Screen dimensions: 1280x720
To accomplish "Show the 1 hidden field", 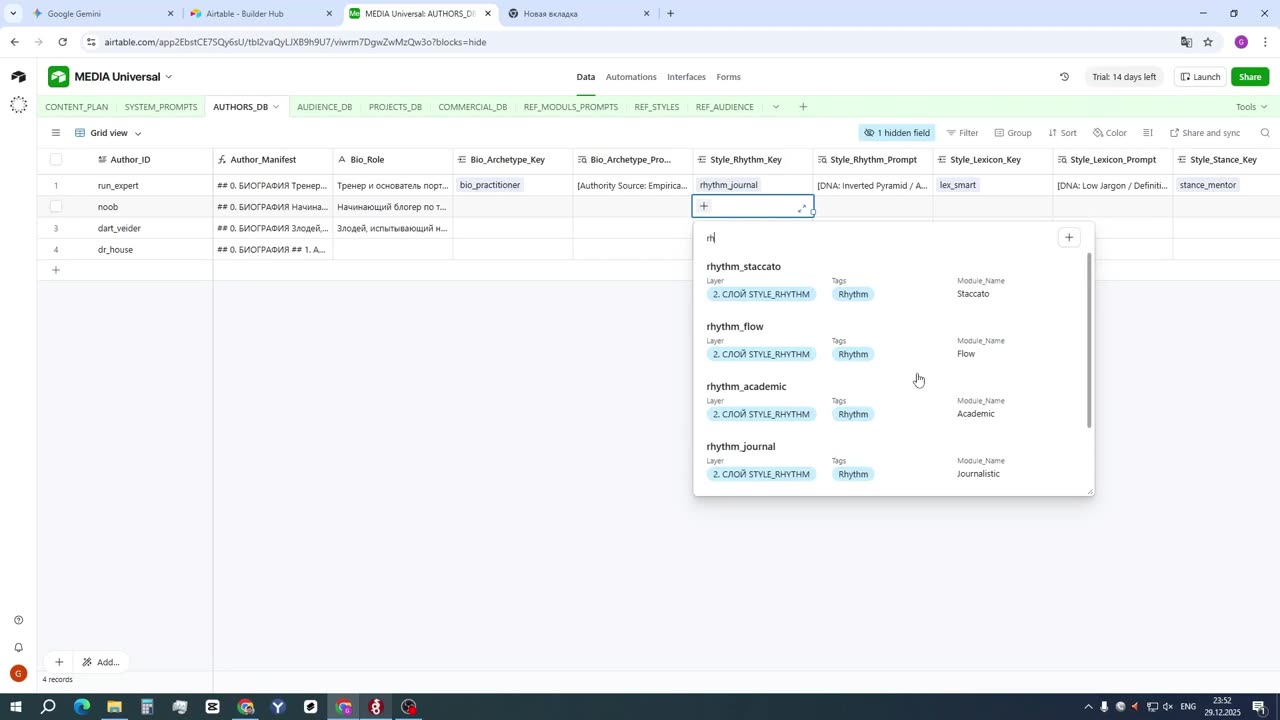I will (x=897, y=133).
